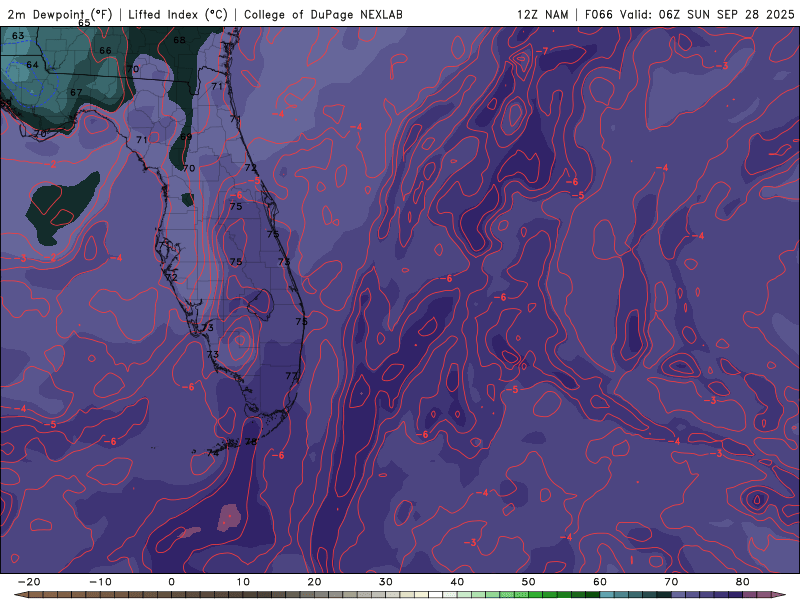
Task: Click the "2m Dewpoint (°F)" title text
Action: 60,14
